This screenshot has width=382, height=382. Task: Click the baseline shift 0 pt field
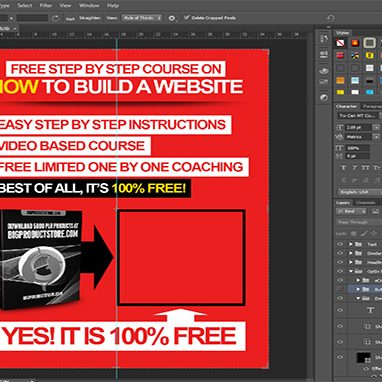click(357, 156)
